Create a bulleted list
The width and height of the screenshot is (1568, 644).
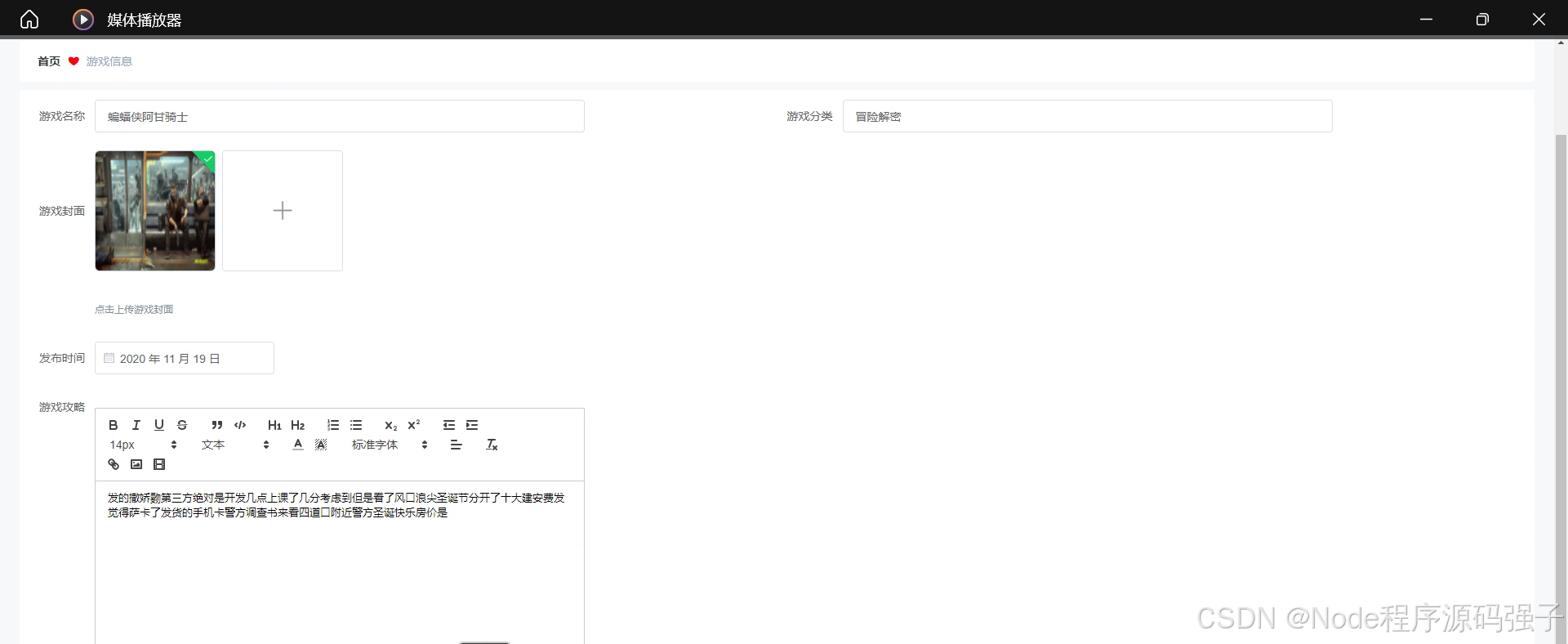coord(356,425)
